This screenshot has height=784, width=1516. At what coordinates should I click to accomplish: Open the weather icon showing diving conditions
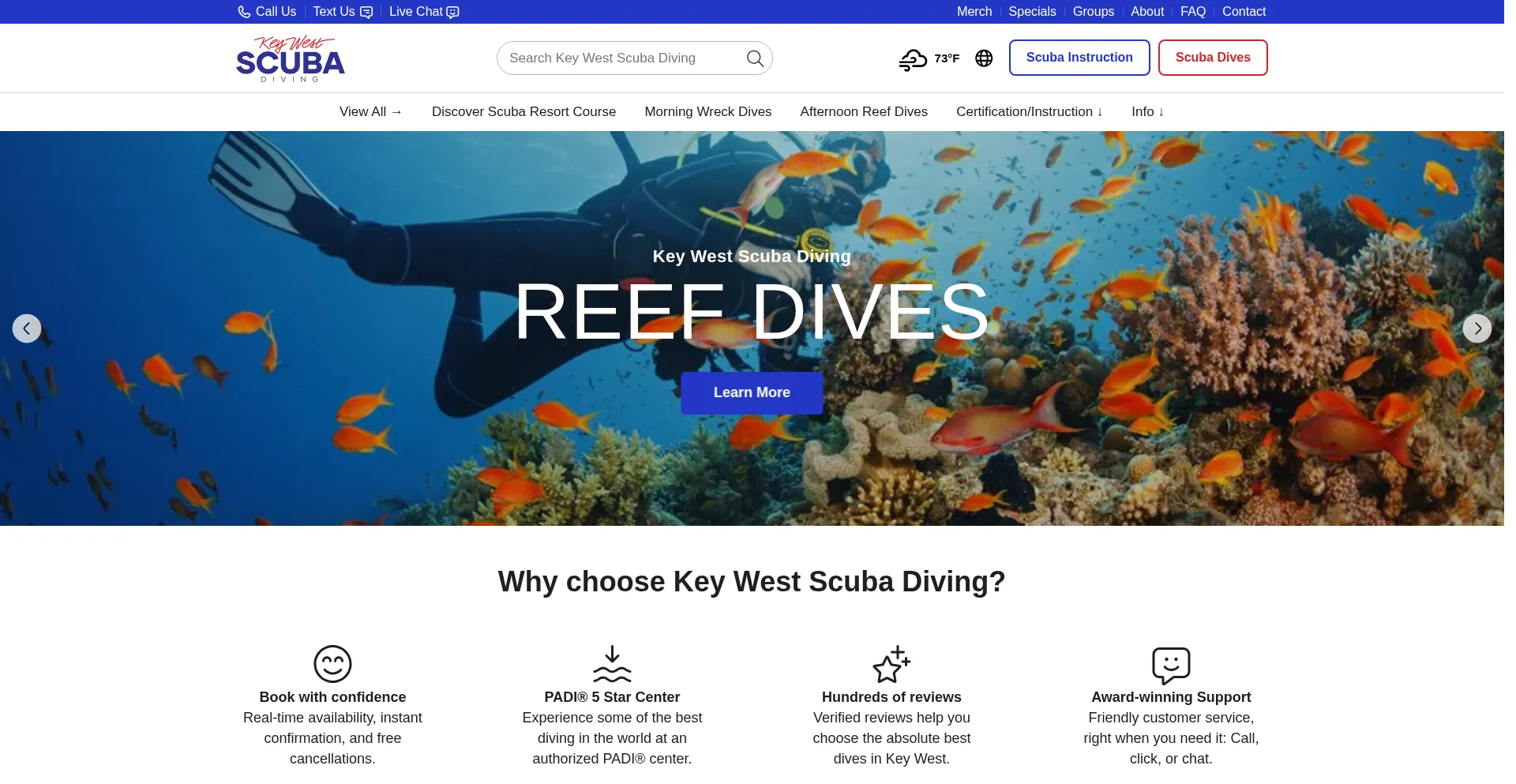tap(913, 58)
